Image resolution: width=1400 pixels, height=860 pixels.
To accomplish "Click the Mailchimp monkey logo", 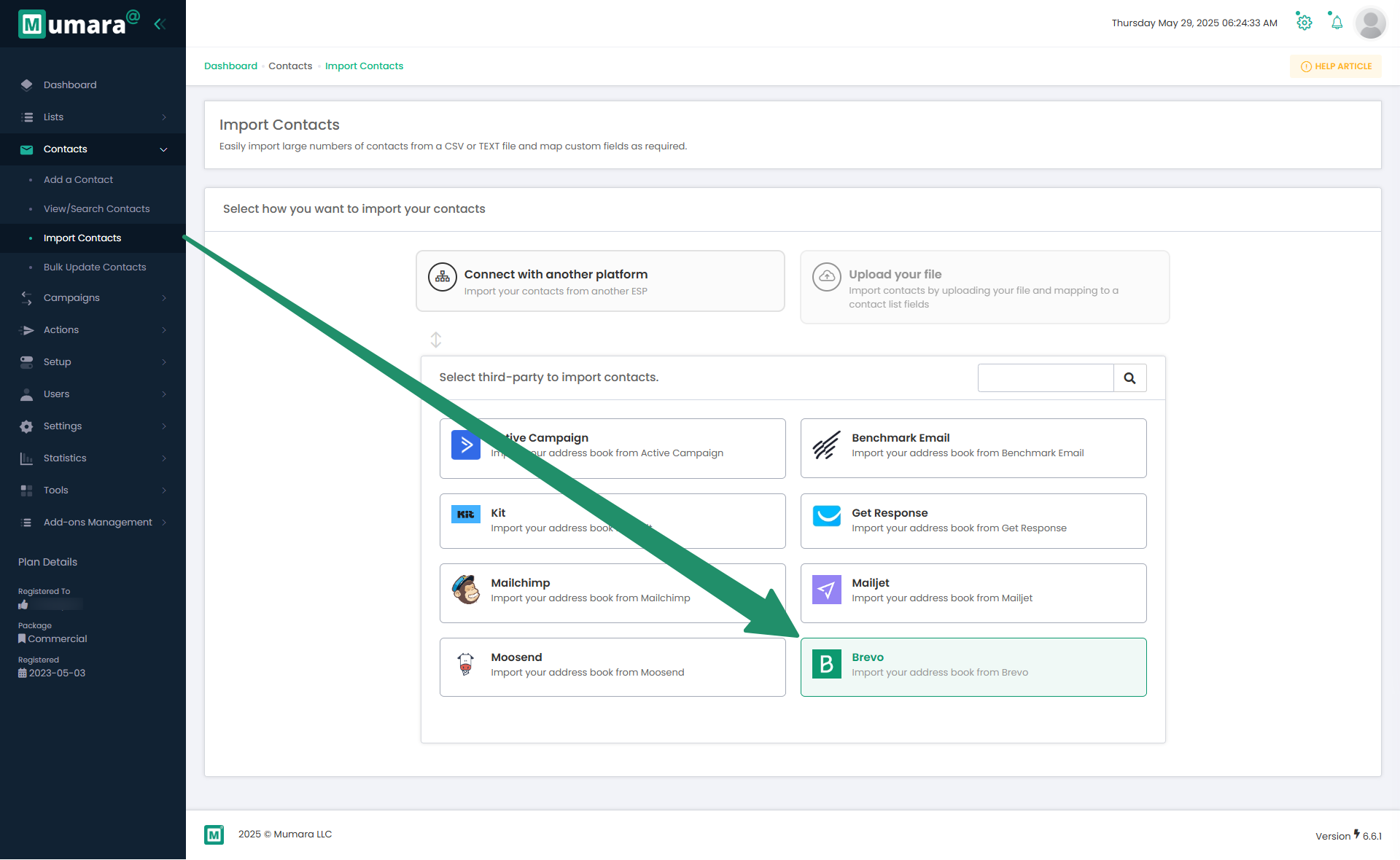I will [x=466, y=590].
